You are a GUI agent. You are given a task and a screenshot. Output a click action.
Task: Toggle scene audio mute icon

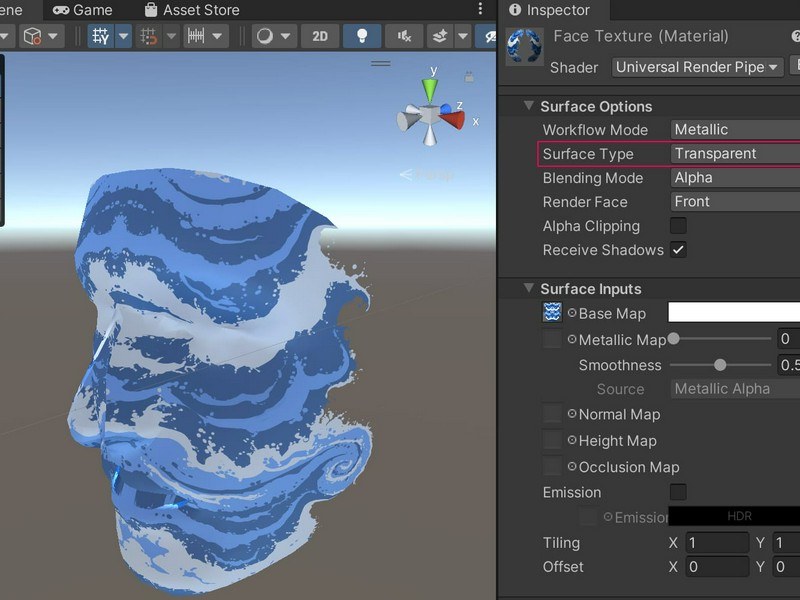pos(403,36)
